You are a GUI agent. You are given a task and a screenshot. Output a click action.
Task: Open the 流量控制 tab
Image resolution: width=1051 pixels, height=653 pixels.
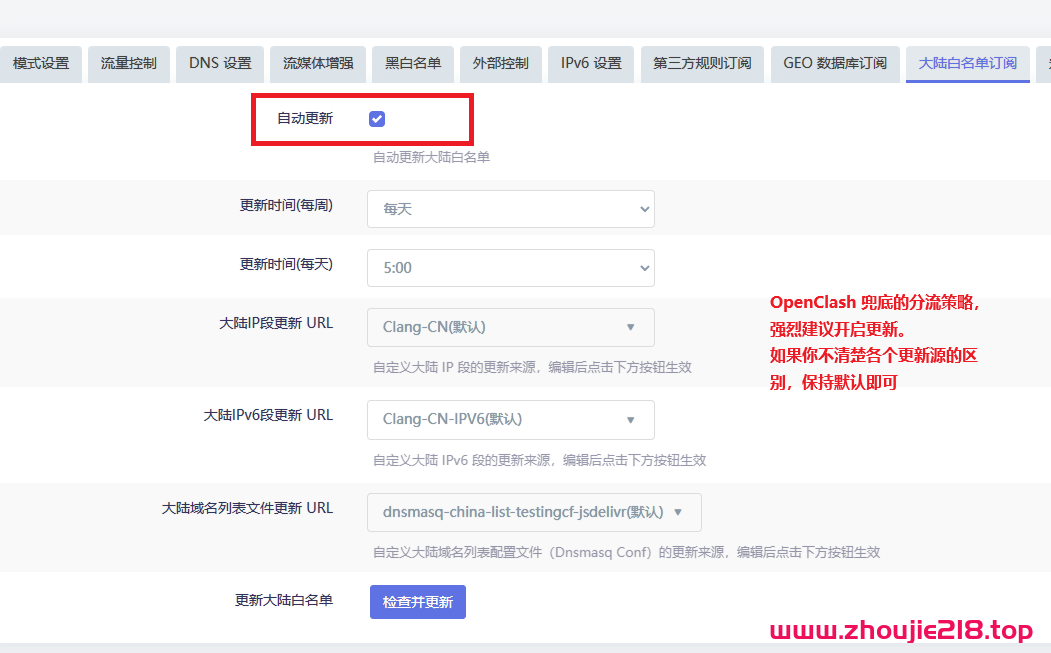[x=128, y=63]
